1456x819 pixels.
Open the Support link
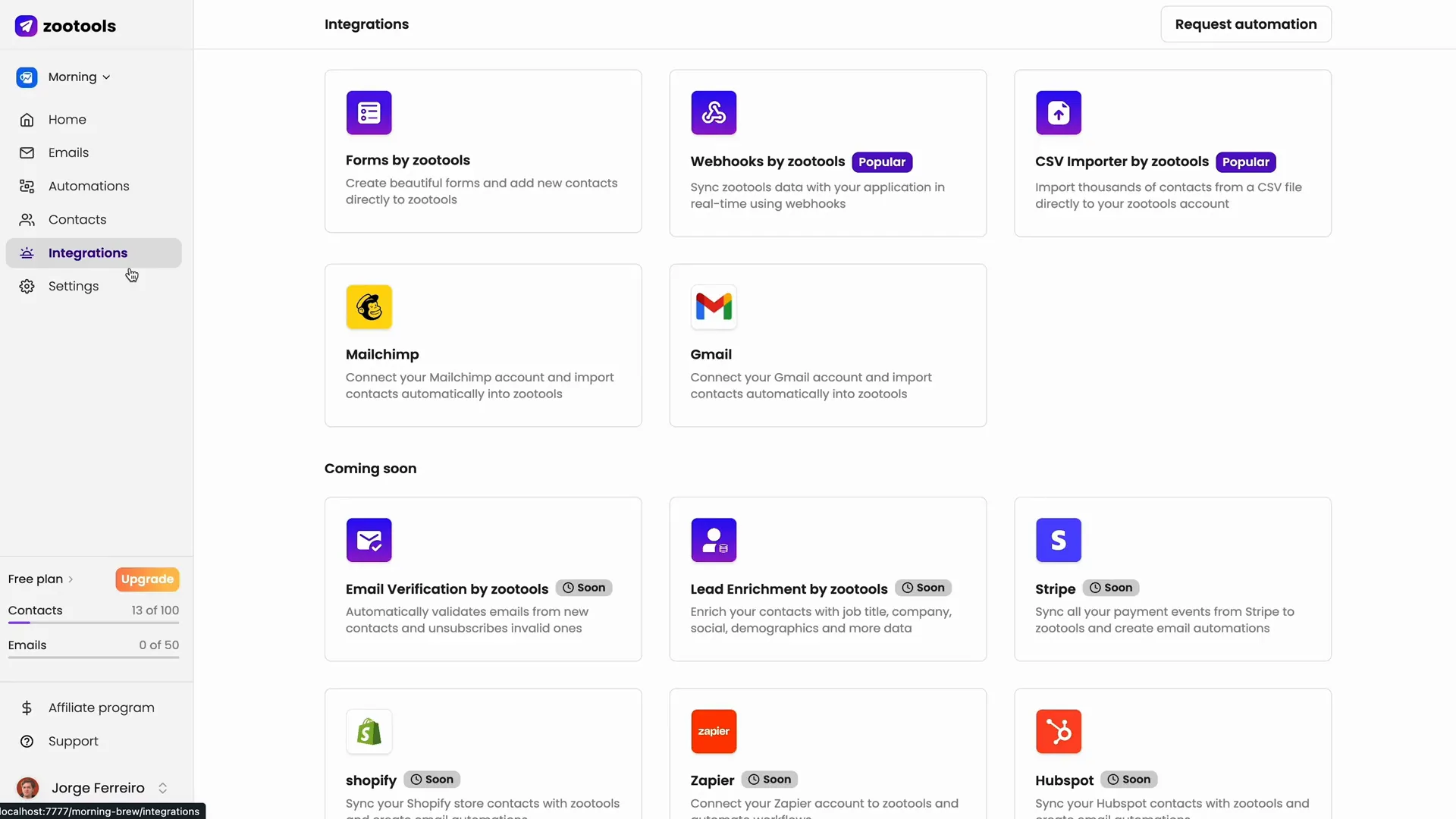pyautogui.click(x=74, y=742)
